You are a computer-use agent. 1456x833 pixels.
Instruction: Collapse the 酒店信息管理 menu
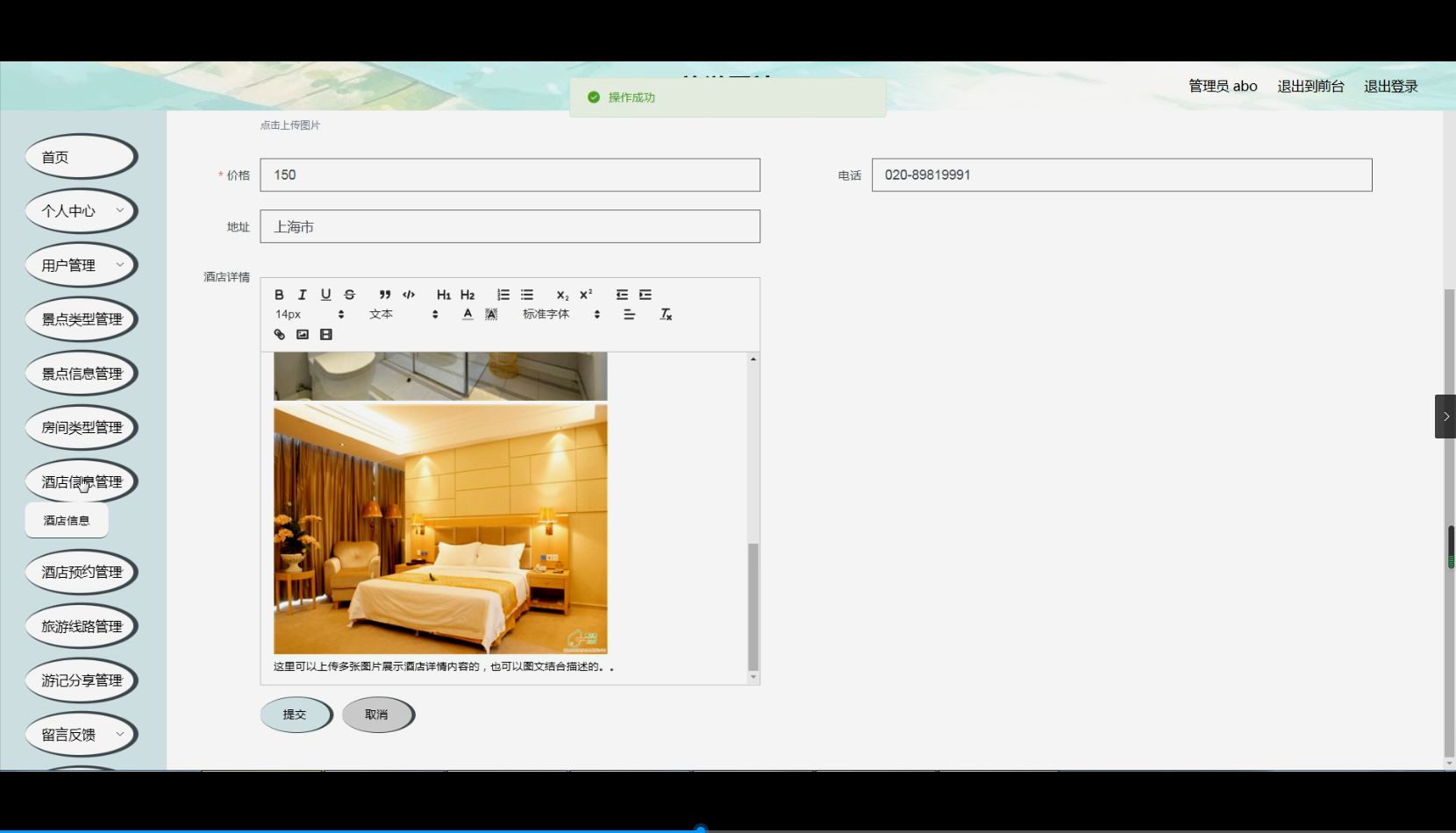[x=82, y=481]
